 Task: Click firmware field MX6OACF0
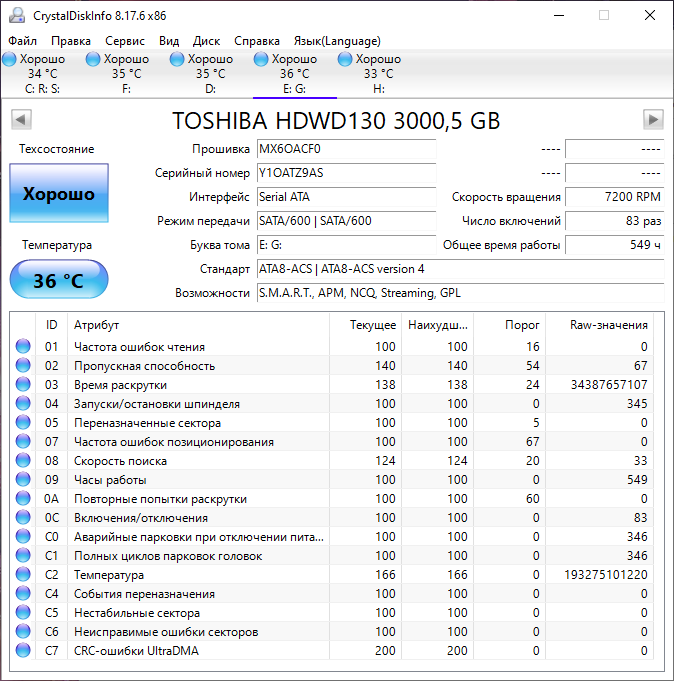(346, 149)
